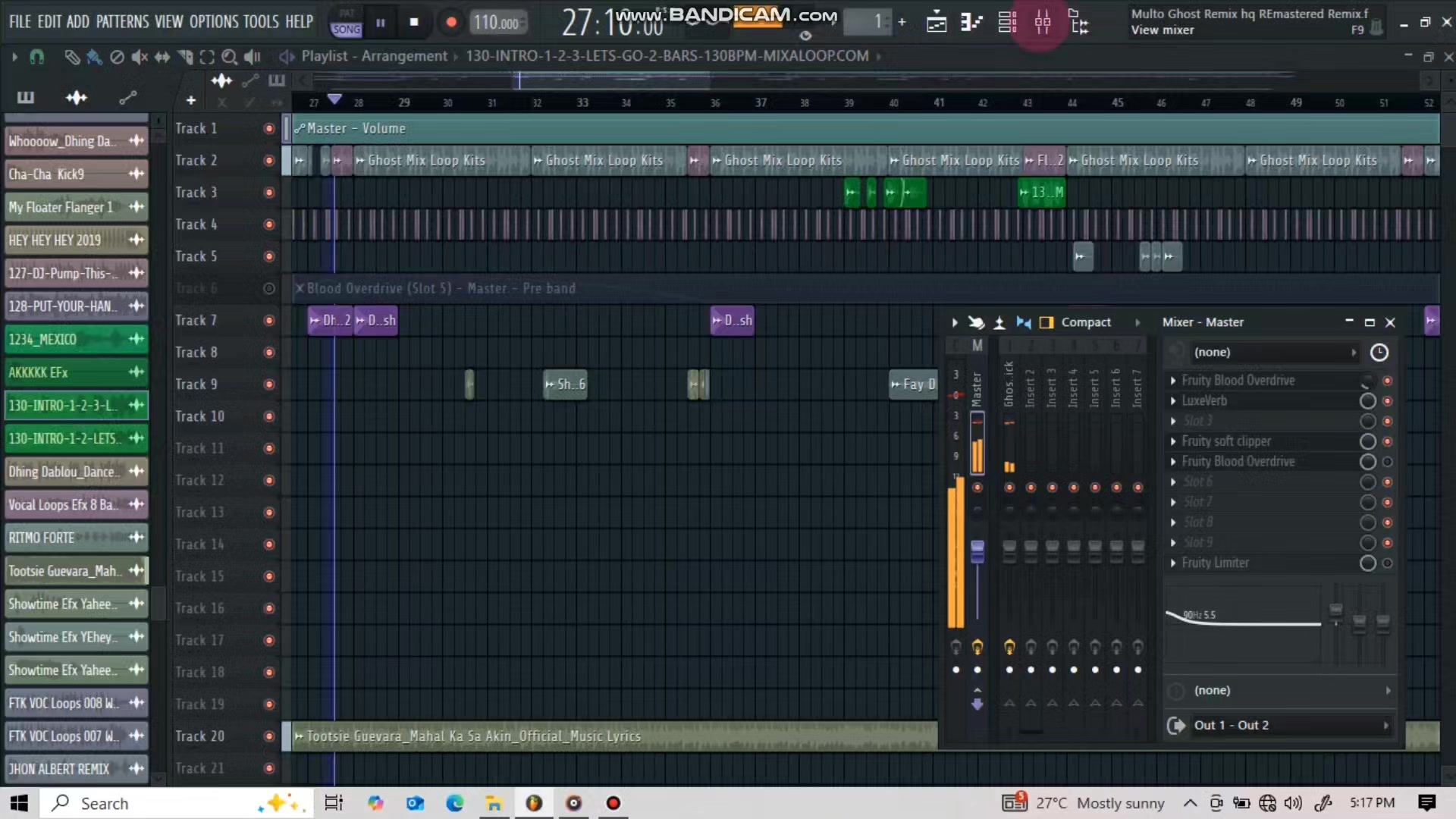Toggle mute on Track 9
The image size is (1456, 819).
[x=268, y=384]
